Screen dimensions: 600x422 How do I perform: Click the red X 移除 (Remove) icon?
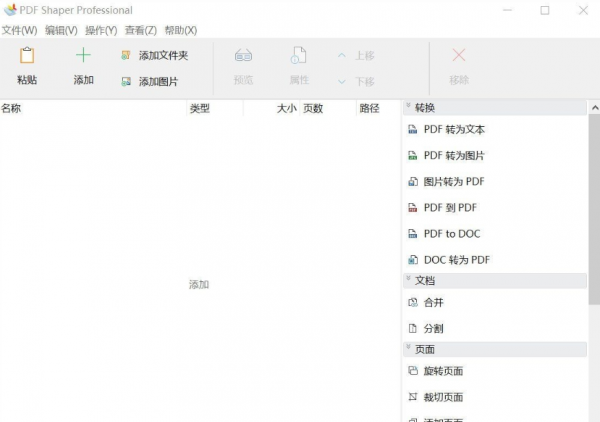(x=459, y=55)
